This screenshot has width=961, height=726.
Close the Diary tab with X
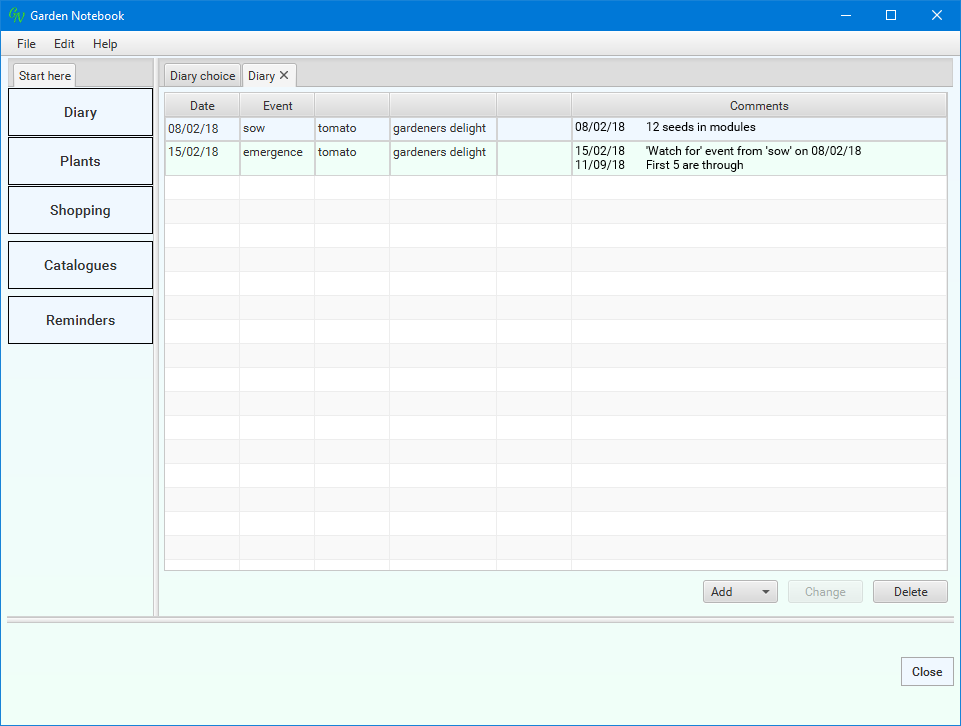click(x=284, y=75)
